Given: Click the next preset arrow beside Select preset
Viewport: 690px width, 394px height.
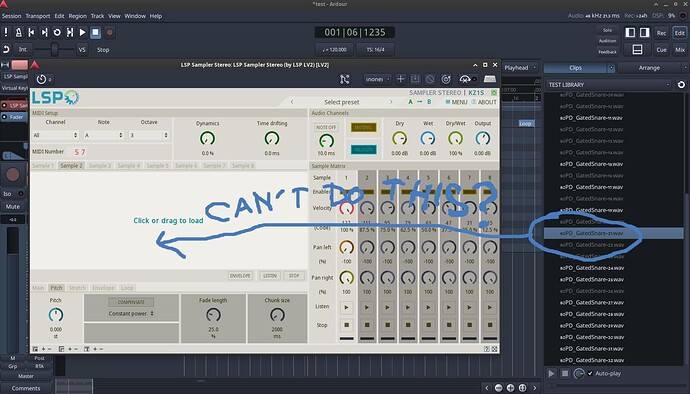Looking at the screenshot, I should coord(390,102).
